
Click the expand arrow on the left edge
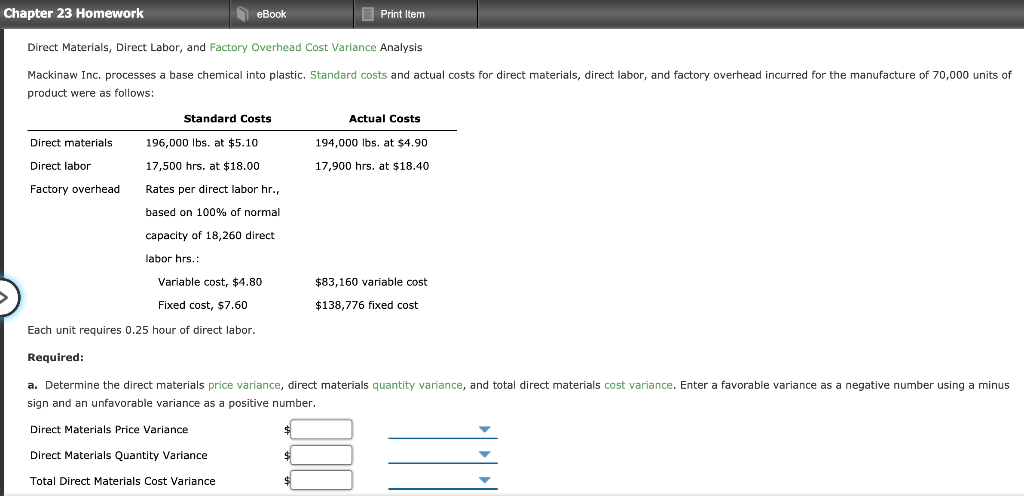coord(9,298)
